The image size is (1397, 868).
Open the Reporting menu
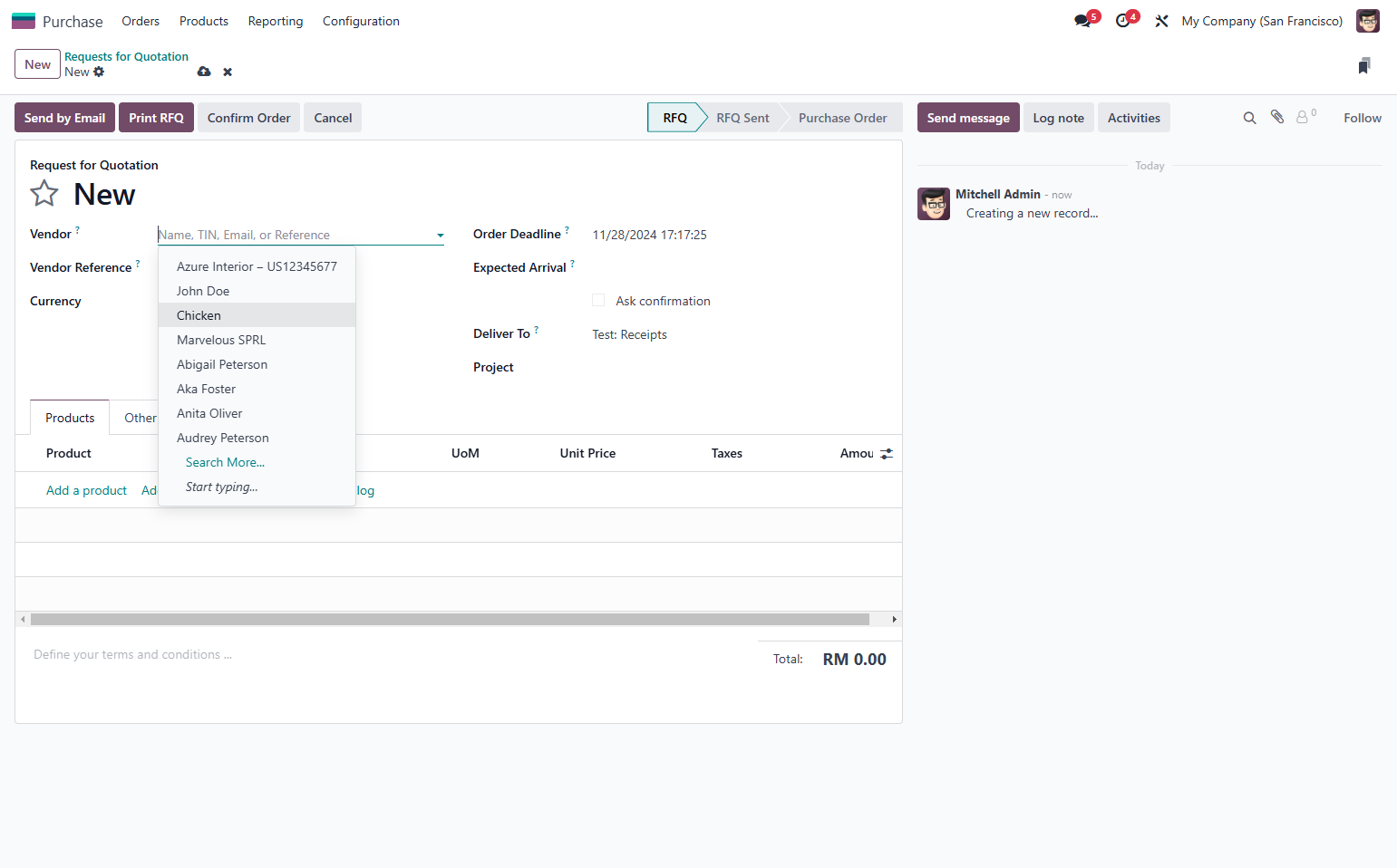[276, 21]
